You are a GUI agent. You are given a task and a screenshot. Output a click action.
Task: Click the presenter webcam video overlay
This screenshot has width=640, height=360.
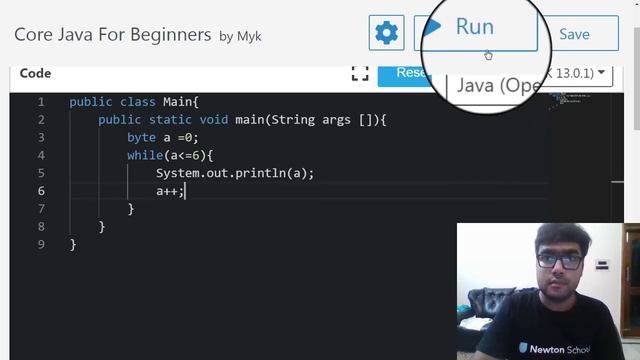tap(548, 291)
